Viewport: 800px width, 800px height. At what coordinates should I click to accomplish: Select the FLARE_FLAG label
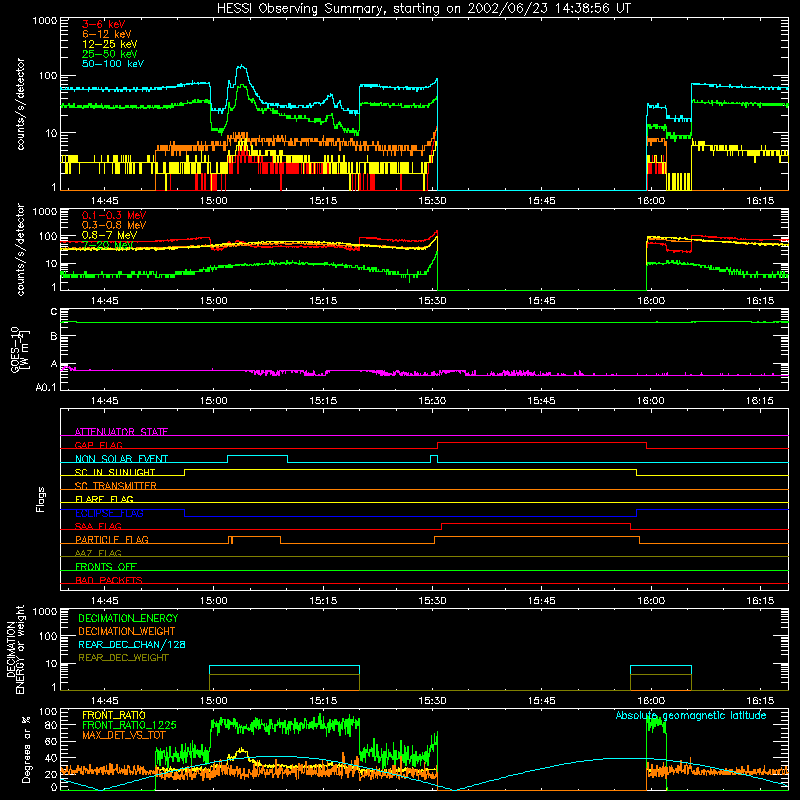[104, 499]
